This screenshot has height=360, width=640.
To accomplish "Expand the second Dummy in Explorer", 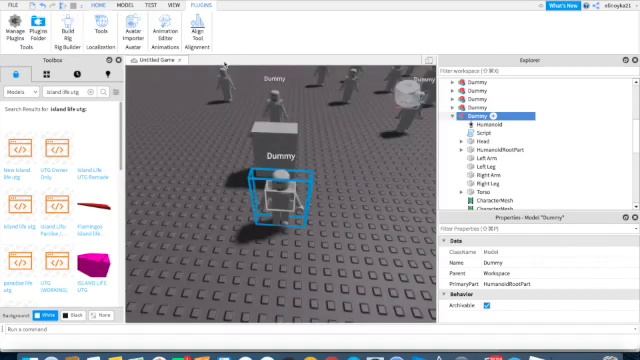I will point(452,91).
